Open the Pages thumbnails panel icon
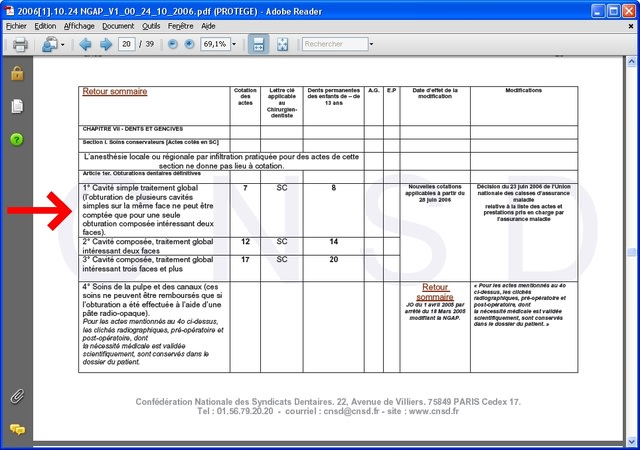The height and width of the screenshot is (450, 640). [x=17, y=106]
